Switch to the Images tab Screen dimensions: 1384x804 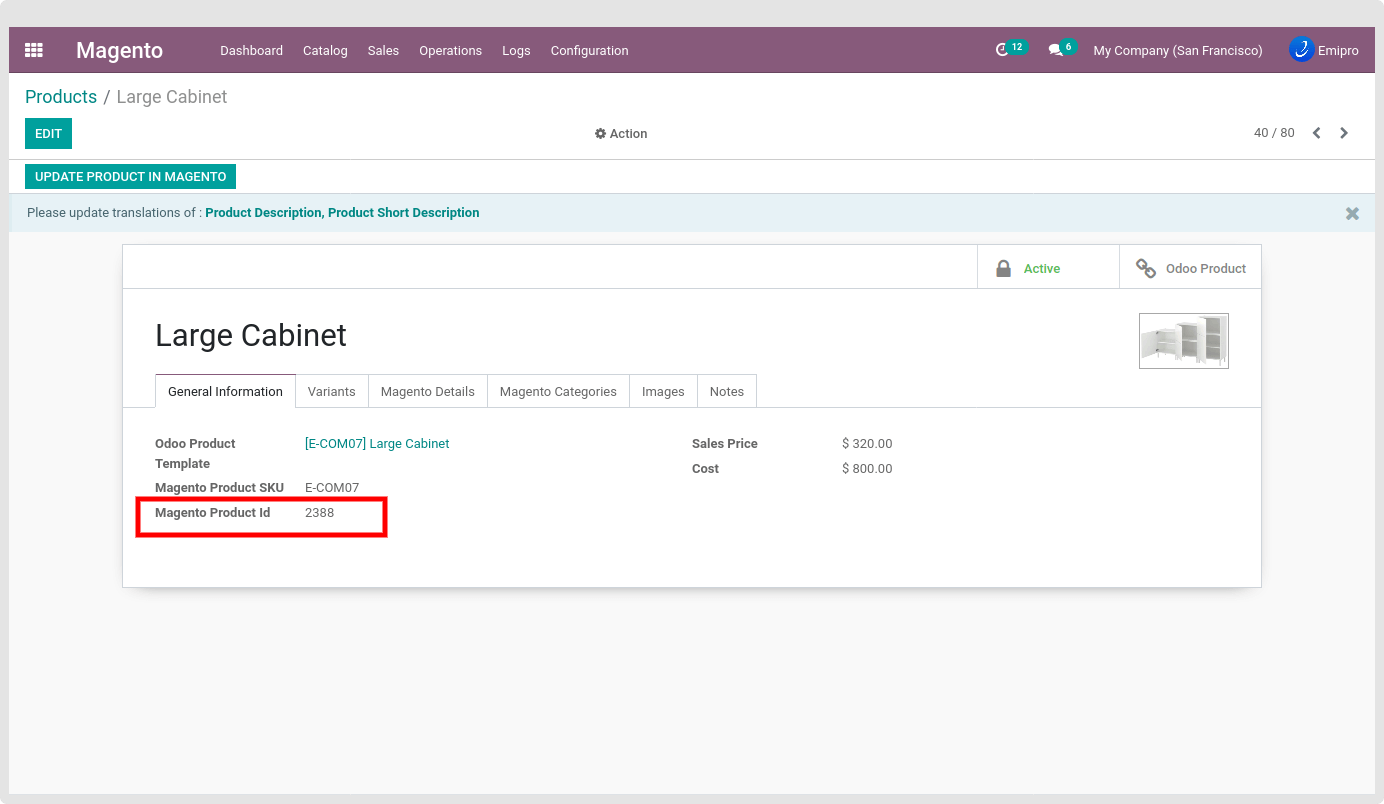pyautogui.click(x=663, y=391)
